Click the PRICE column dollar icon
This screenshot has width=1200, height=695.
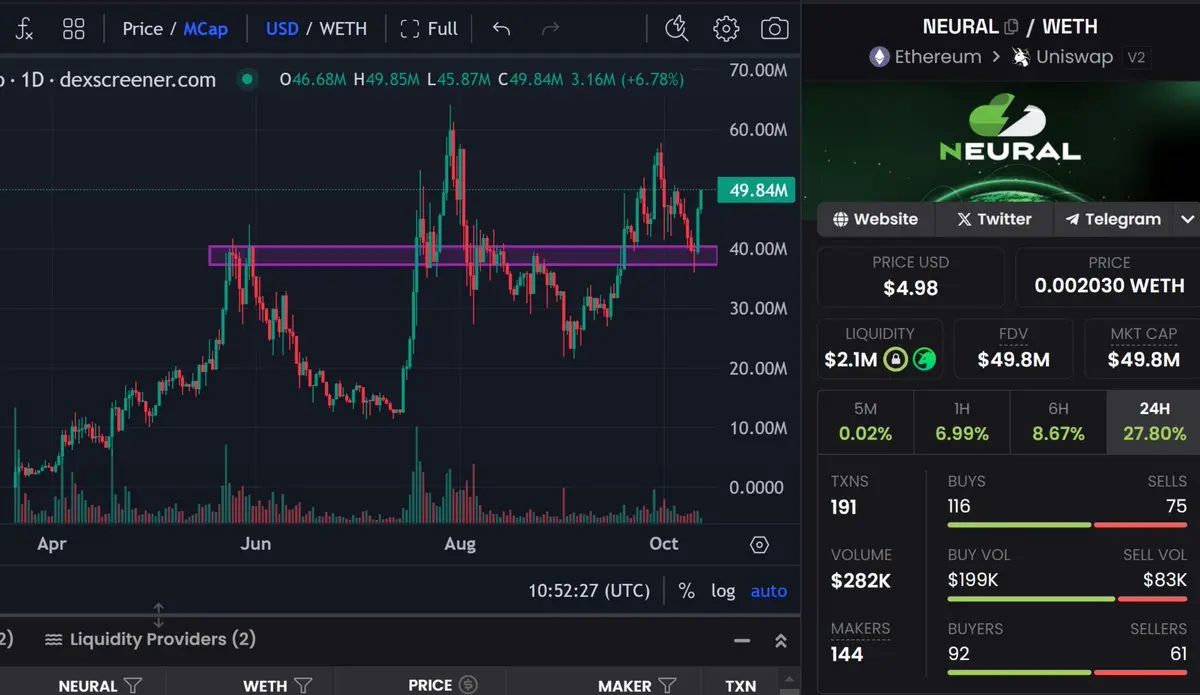pyautogui.click(x=467, y=686)
